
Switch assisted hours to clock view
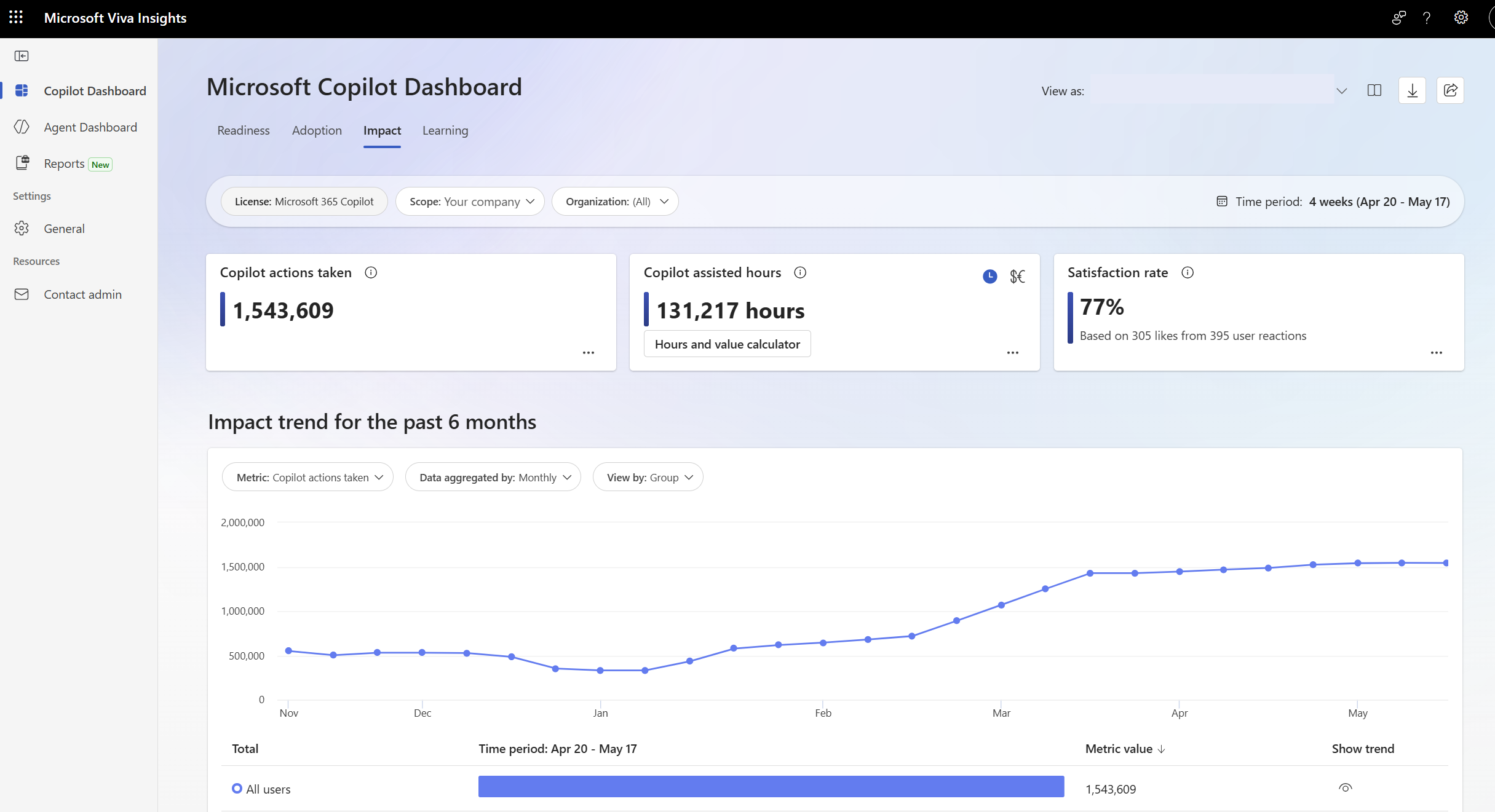click(x=990, y=277)
